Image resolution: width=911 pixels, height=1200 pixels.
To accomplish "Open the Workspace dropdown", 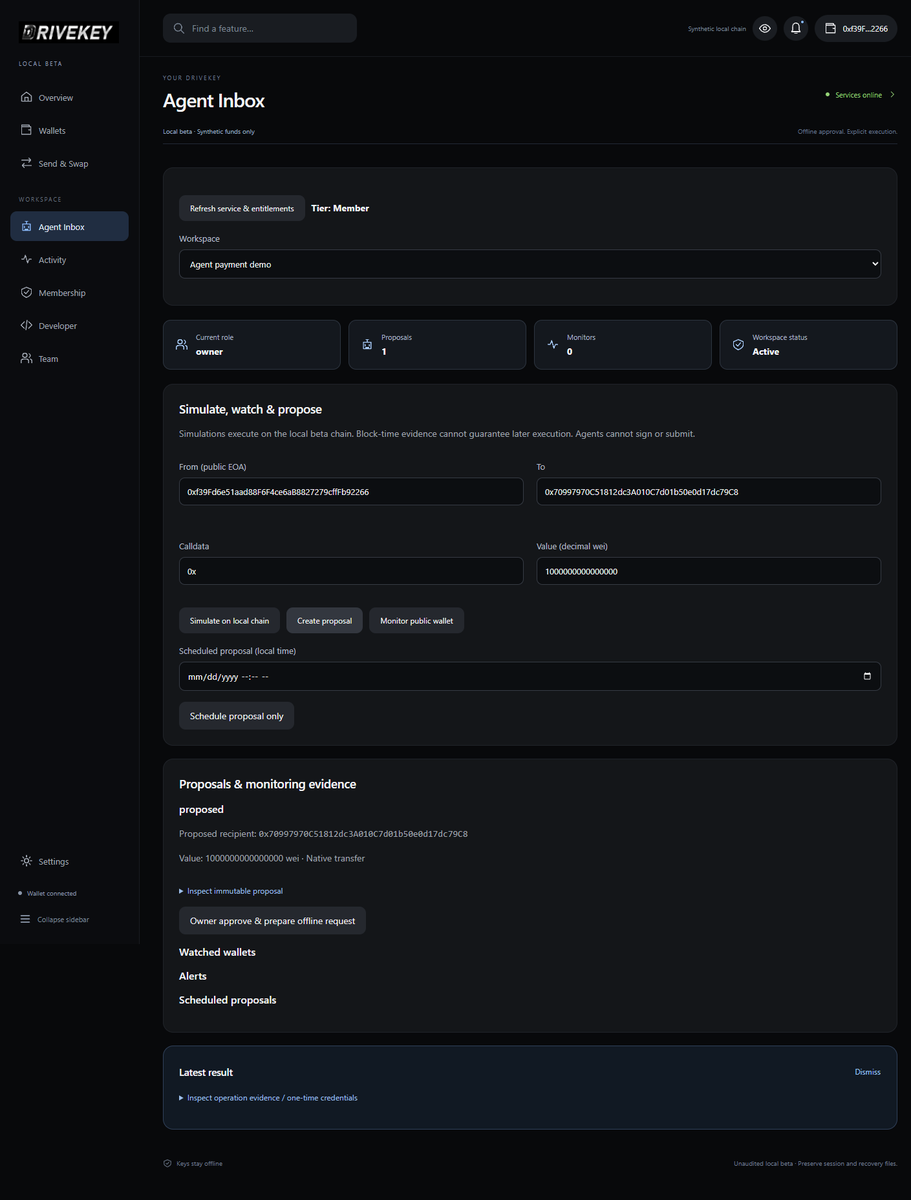I will click(530, 264).
